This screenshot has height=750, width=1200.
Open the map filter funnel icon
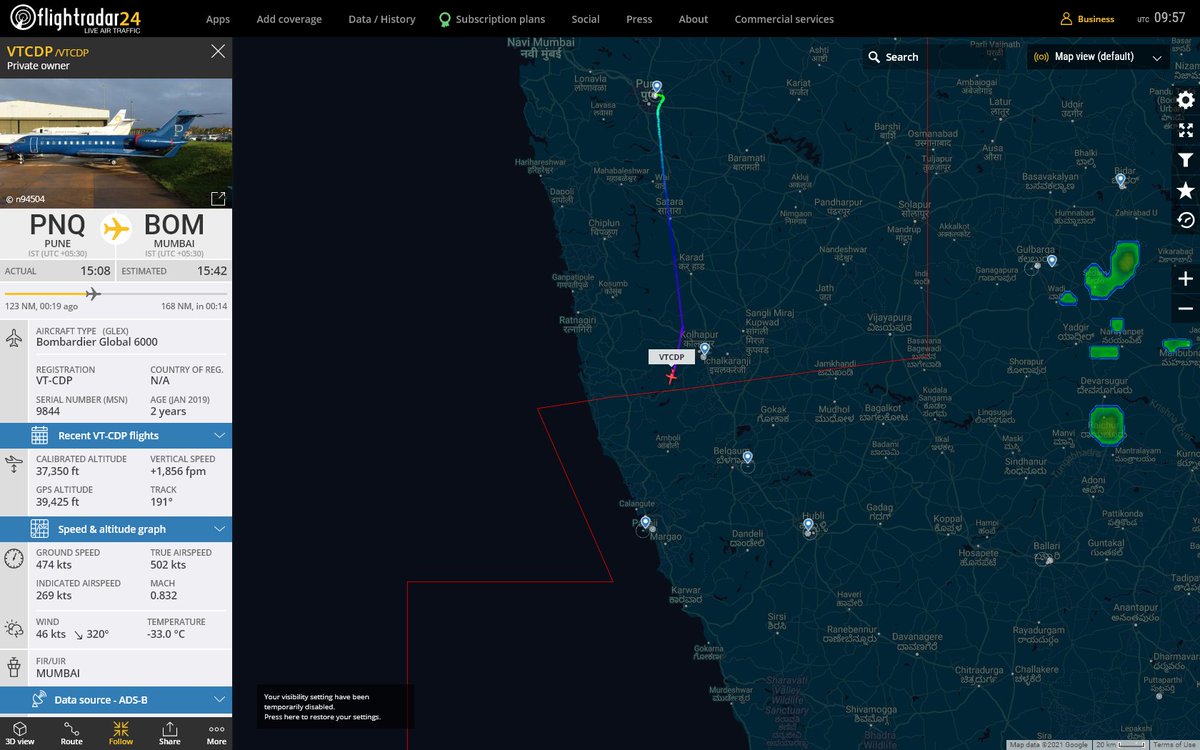pyautogui.click(x=1185, y=160)
